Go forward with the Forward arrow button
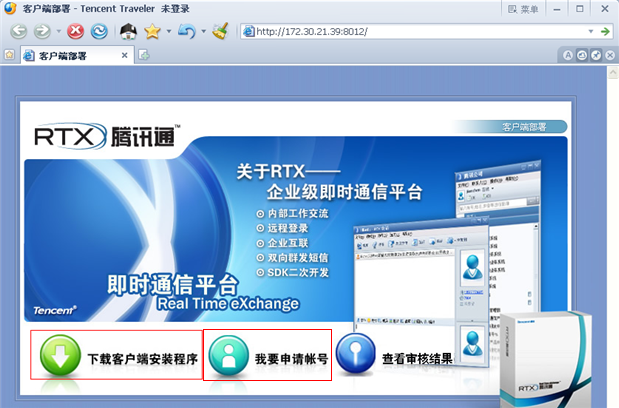The width and height of the screenshot is (619, 408). click(x=42, y=31)
